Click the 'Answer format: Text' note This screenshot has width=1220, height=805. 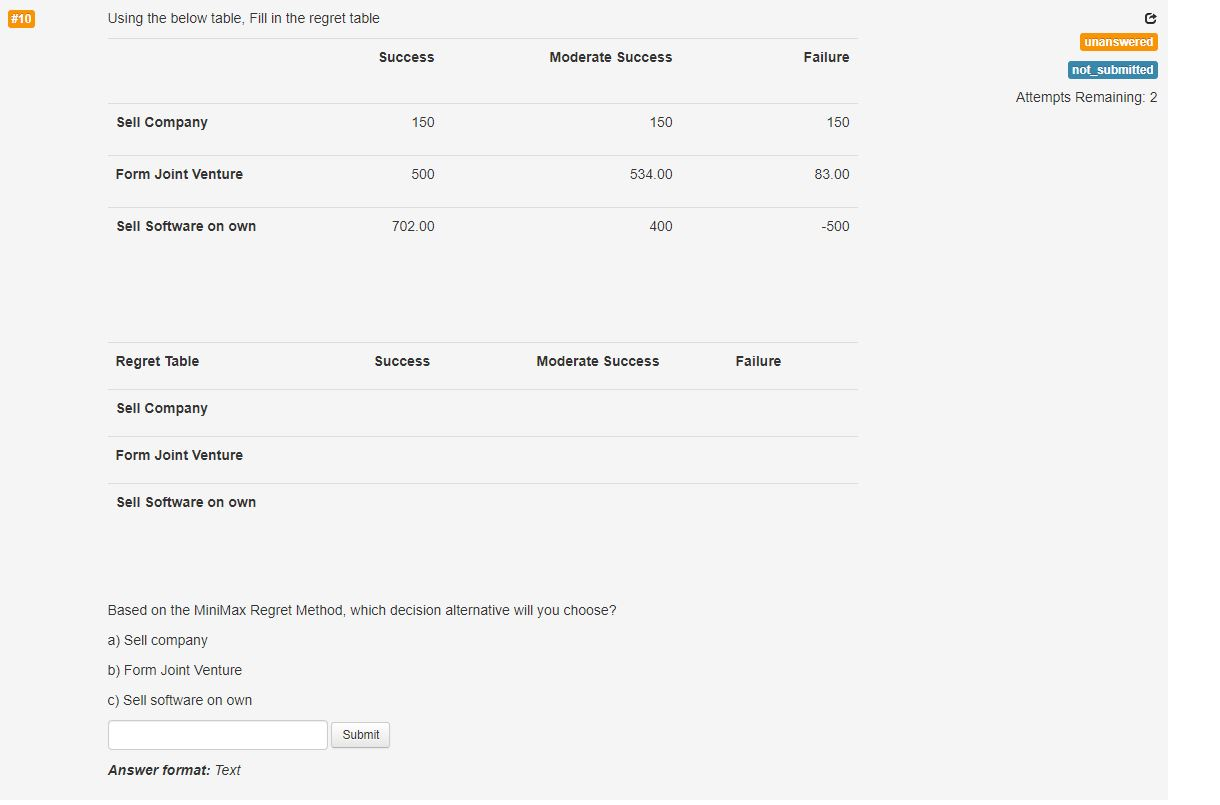[x=174, y=770]
